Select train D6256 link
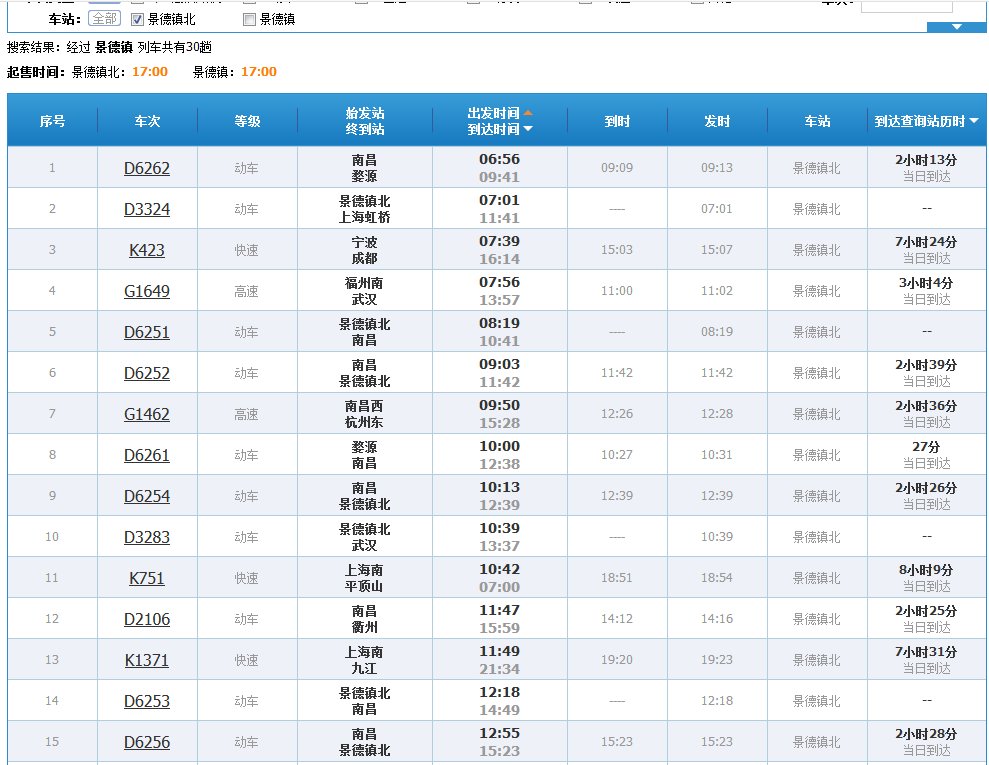This screenshot has width=989, height=765. pyautogui.click(x=147, y=742)
